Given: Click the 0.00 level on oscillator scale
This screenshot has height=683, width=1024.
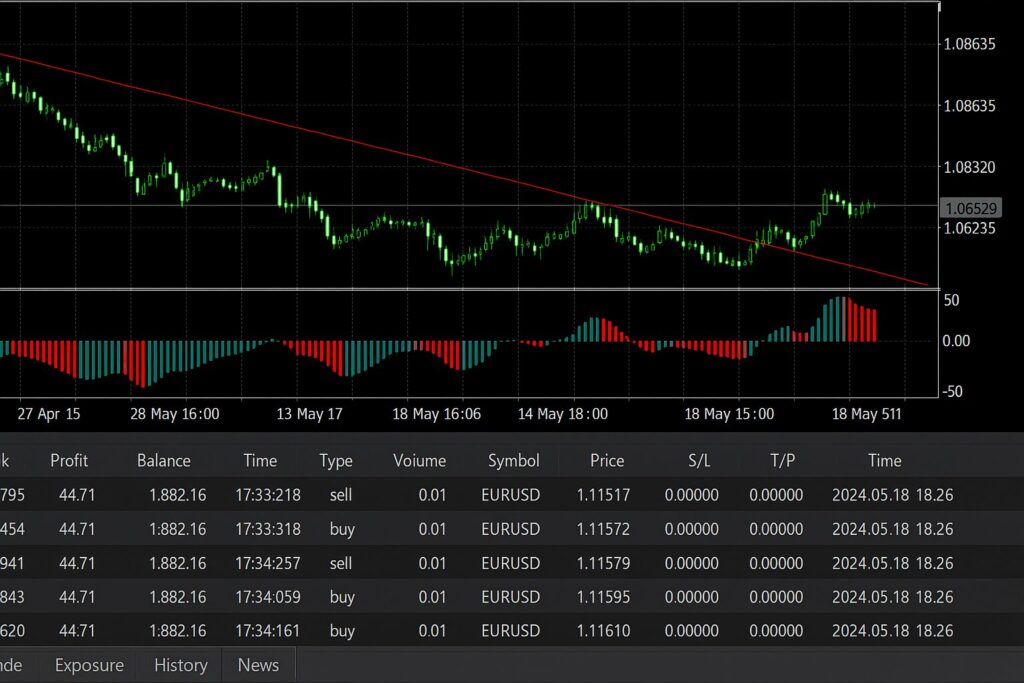Looking at the screenshot, I should click(957, 341).
